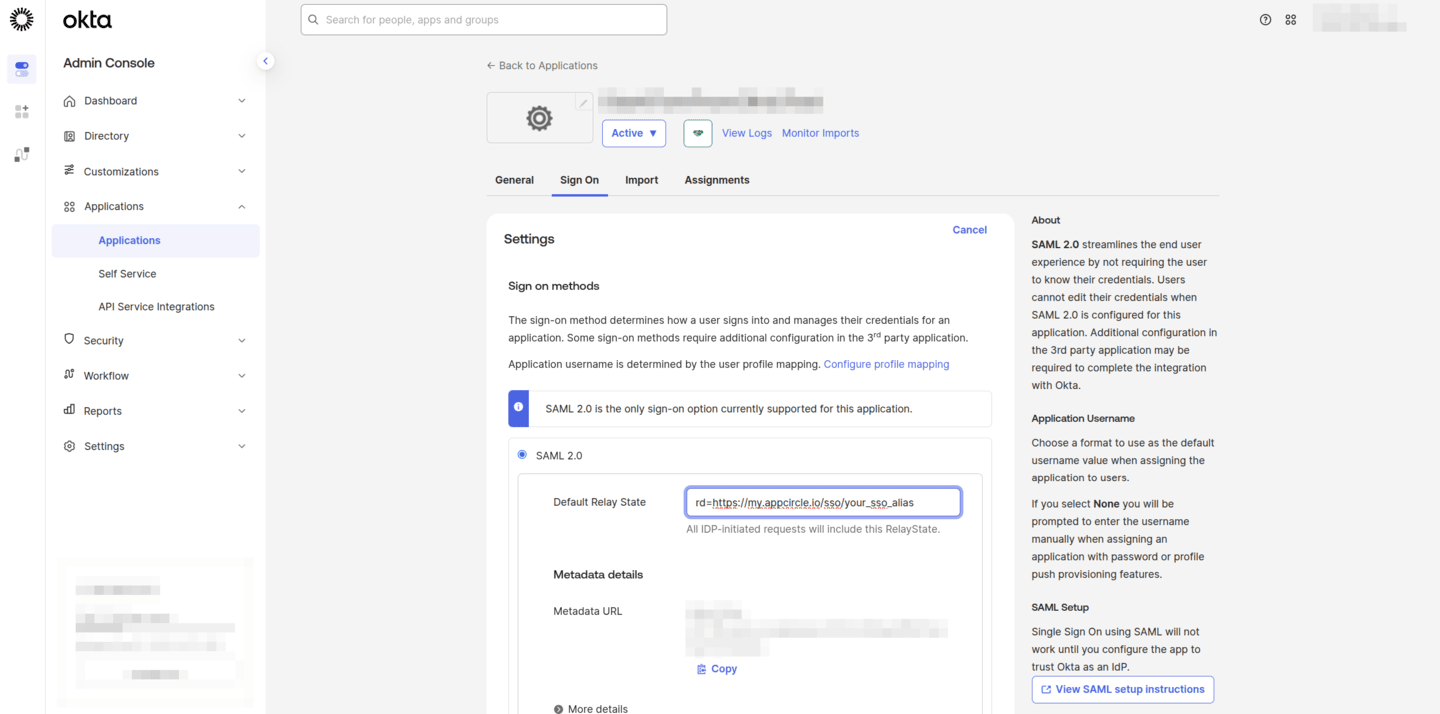Viewport: 1440px width, 714px height.
Task: Open the apps grid icon in header
Action: click(1291, 20)
